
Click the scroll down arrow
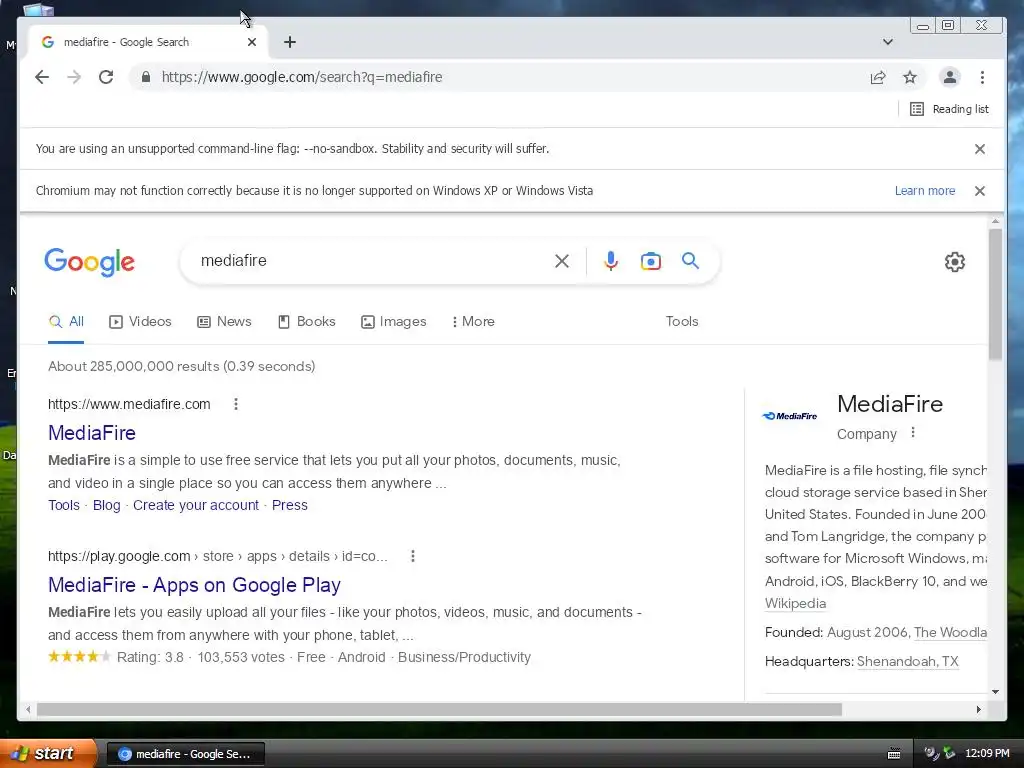(x=995, y=692)
